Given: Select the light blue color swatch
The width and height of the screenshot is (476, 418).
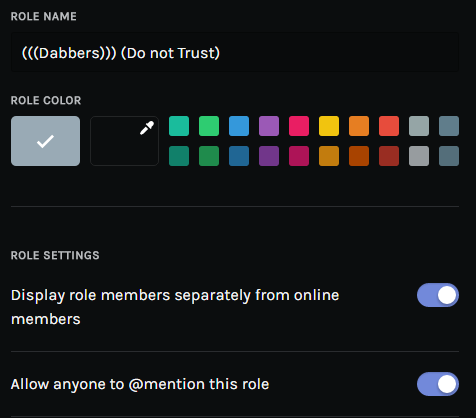Looking at the screenshot, I should click(239, 126).
